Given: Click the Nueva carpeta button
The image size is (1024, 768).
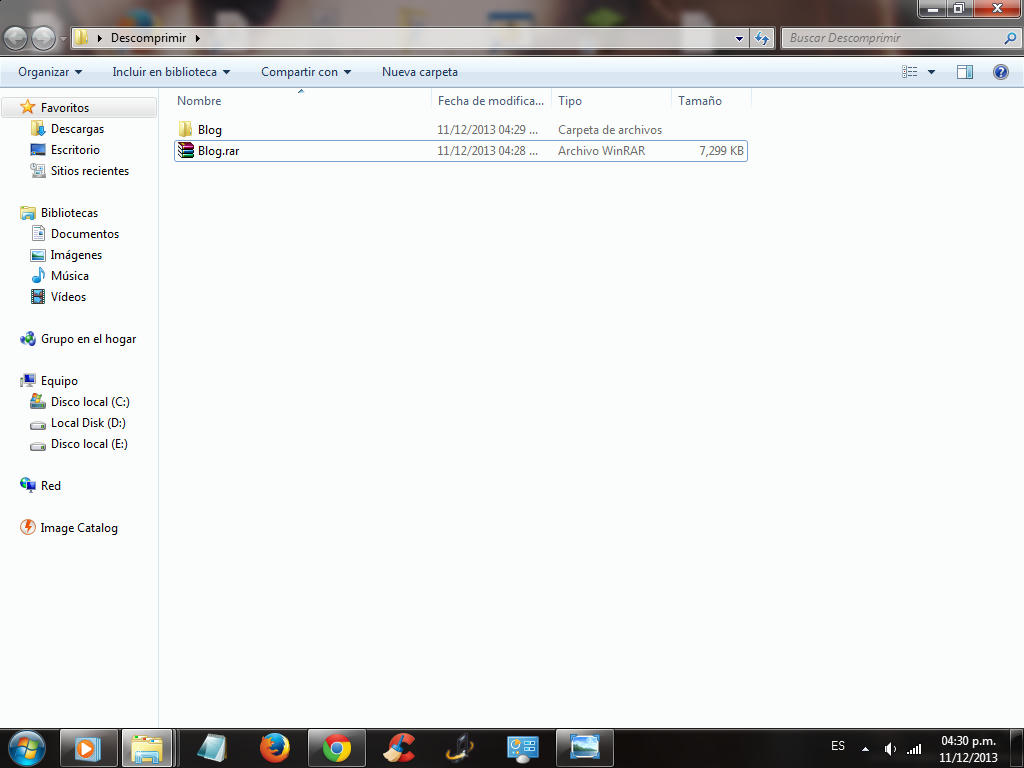Looking at the screenshot, I should (420, 72).
